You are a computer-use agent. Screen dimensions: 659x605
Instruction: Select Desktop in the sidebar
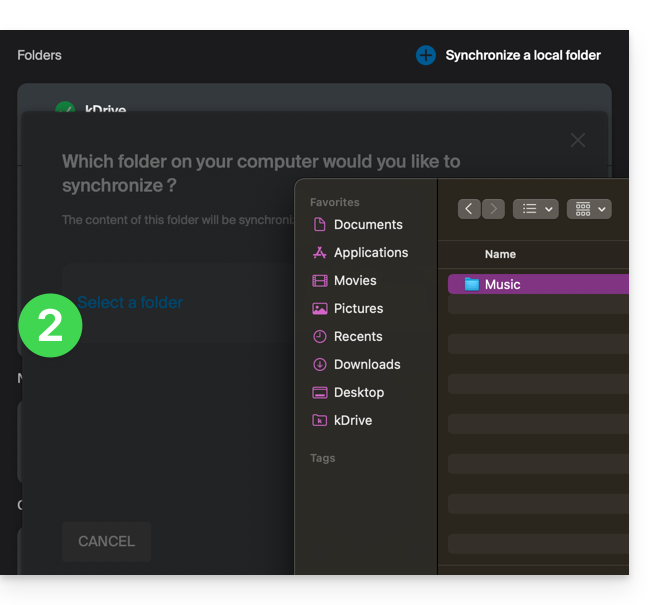[358, 393]
